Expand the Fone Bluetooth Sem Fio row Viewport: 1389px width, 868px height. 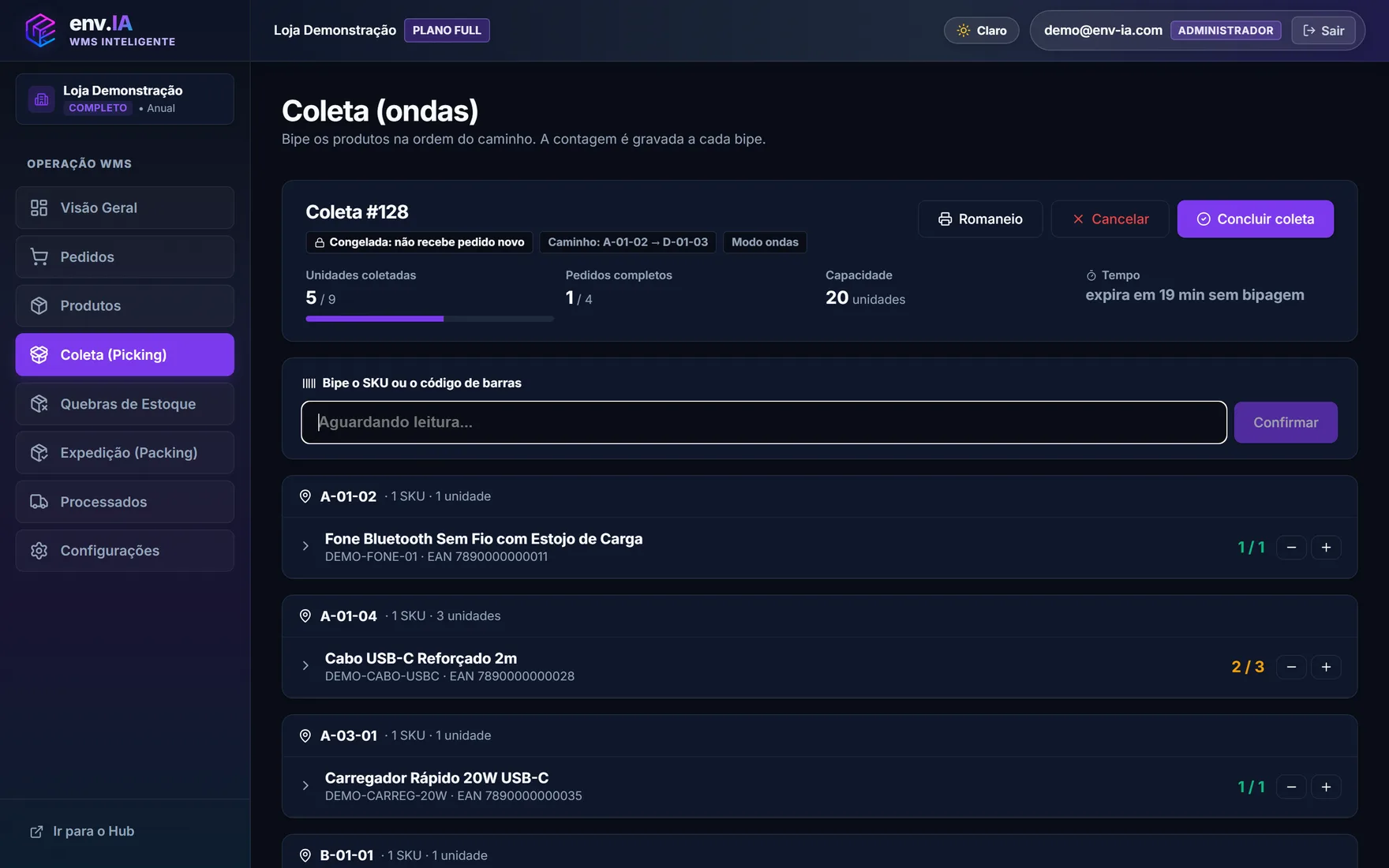point(305,546)
